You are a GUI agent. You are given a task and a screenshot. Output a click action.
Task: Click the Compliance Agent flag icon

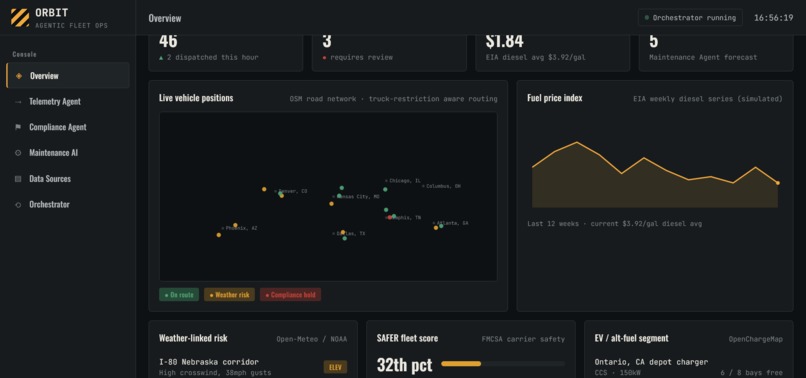click(19, 127)
